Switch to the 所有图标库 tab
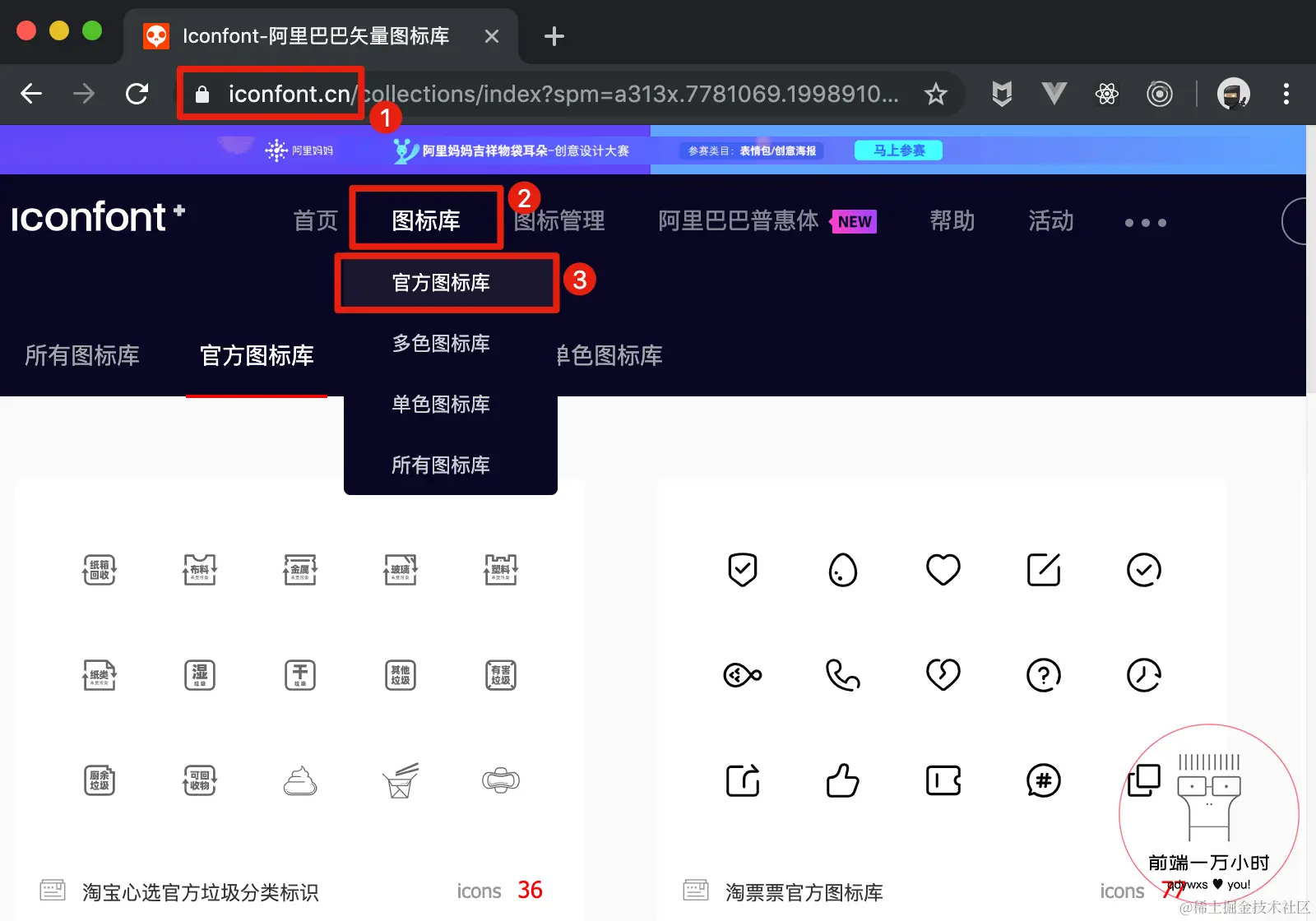1316x921 pixels. (x=82, y=355)
